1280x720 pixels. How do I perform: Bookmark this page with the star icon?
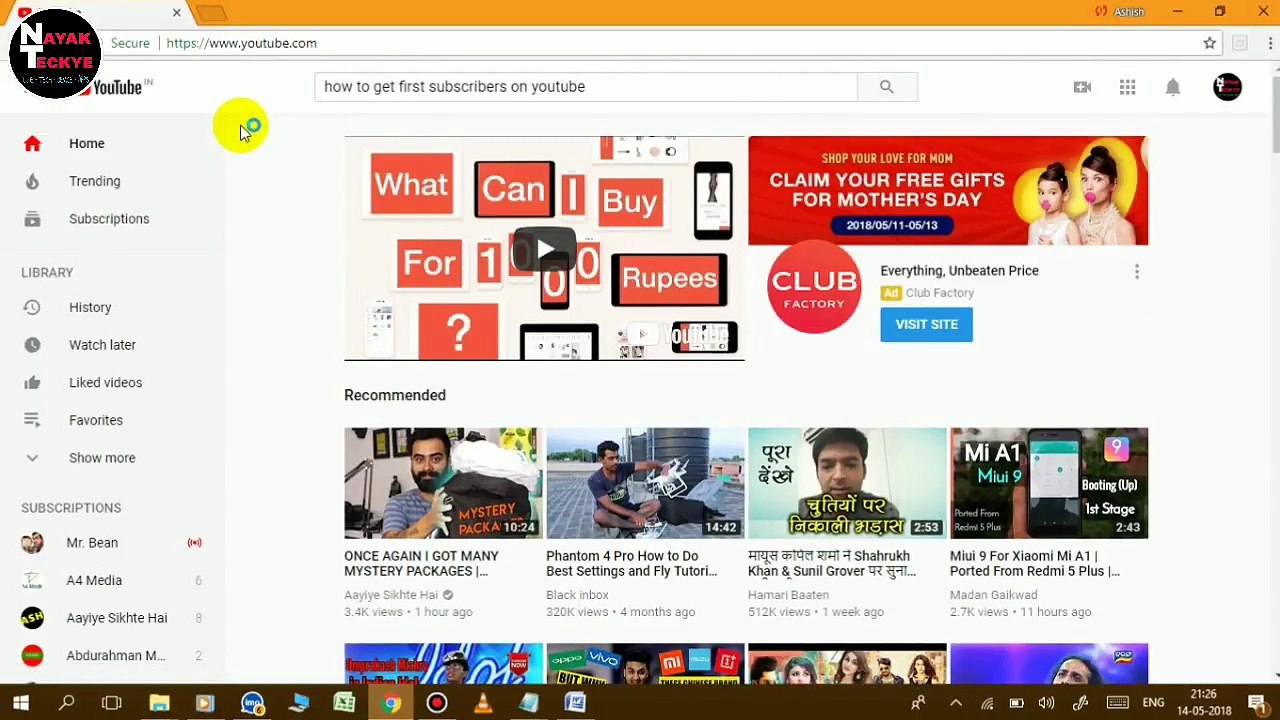click(1209, 43)
